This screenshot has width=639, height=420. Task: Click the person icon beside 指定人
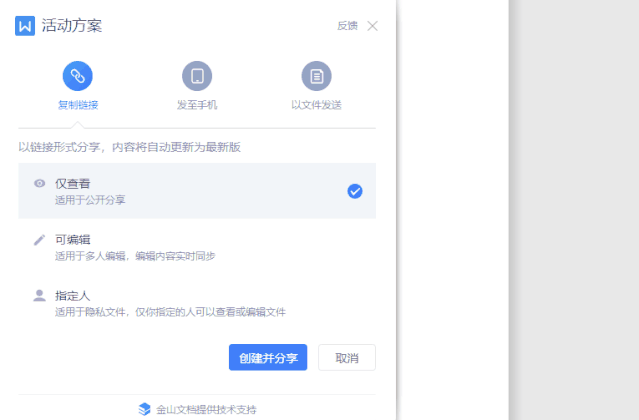pos(40,295)
